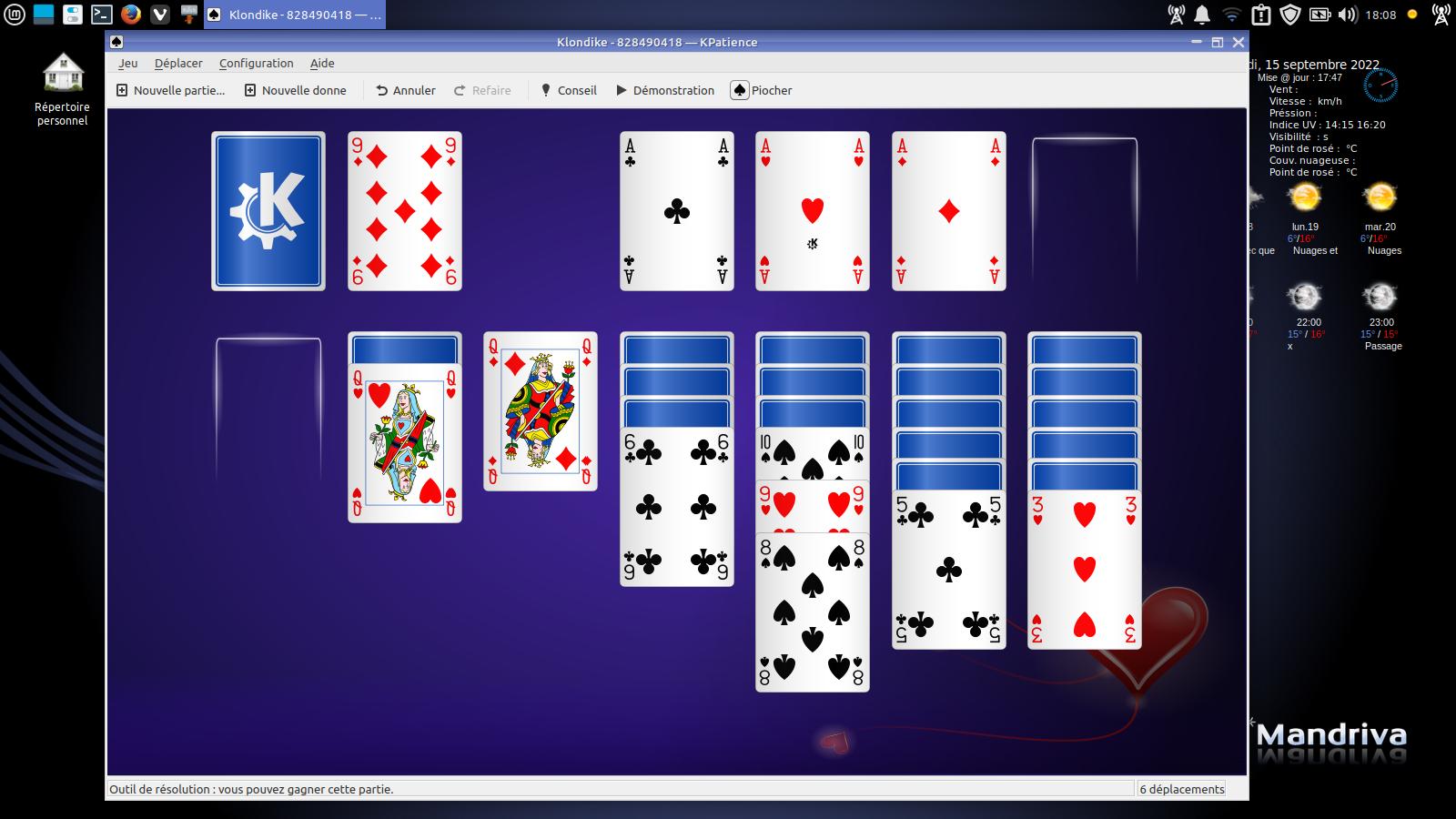
Task: Open the Wi-Fi network tray icon
Action: (x=1231, y=15)
